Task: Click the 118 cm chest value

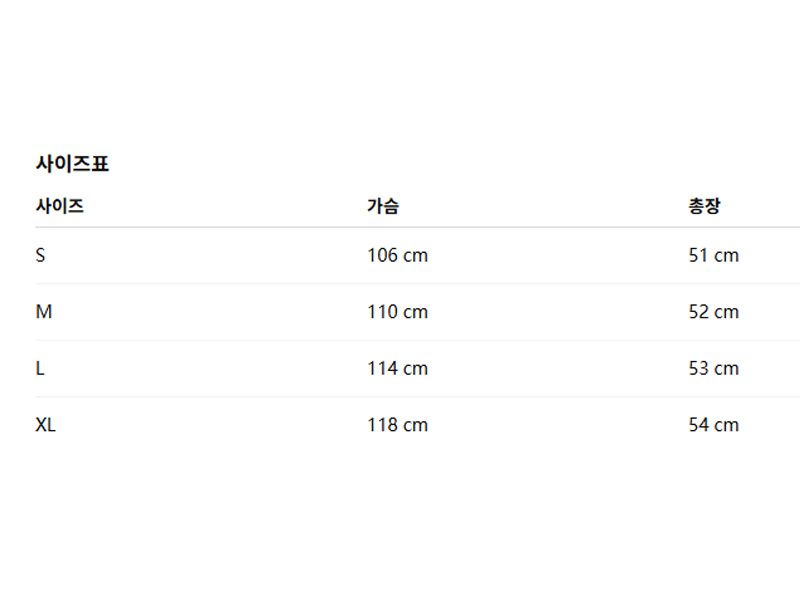Action: pos(397,425)
